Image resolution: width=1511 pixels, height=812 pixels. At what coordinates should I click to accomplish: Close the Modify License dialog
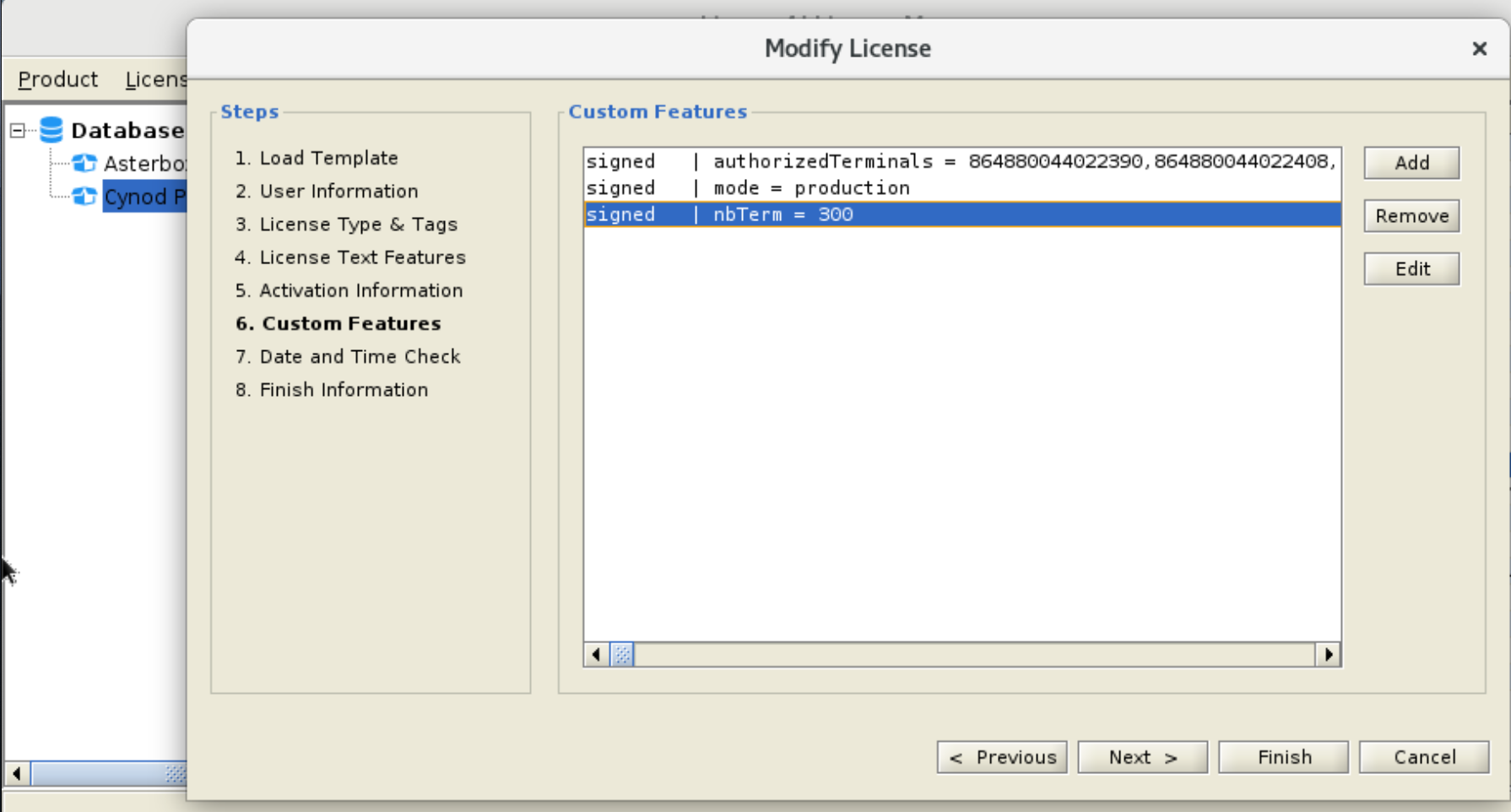coord(1479,49)
